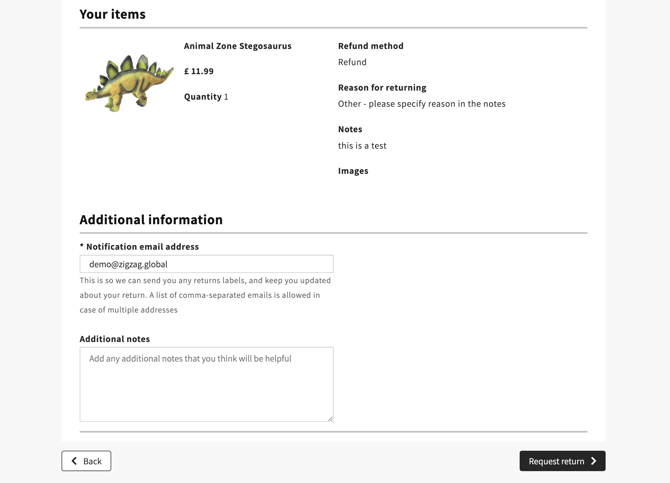Screen dimensions: 670x483
Task: Click the 'Quantity 1' text
Action: pos(206,97)
